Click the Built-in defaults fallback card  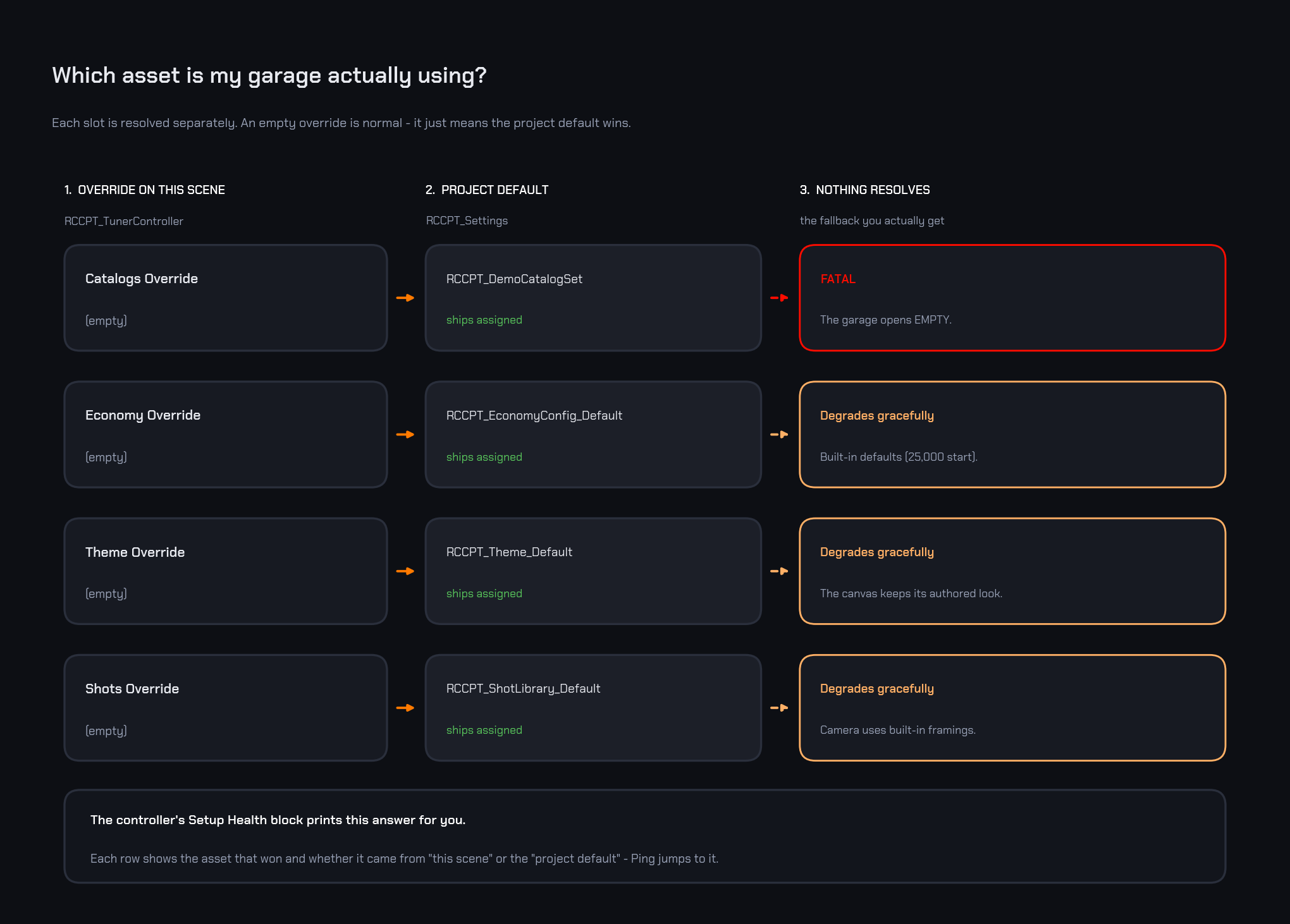point(1012,434)
